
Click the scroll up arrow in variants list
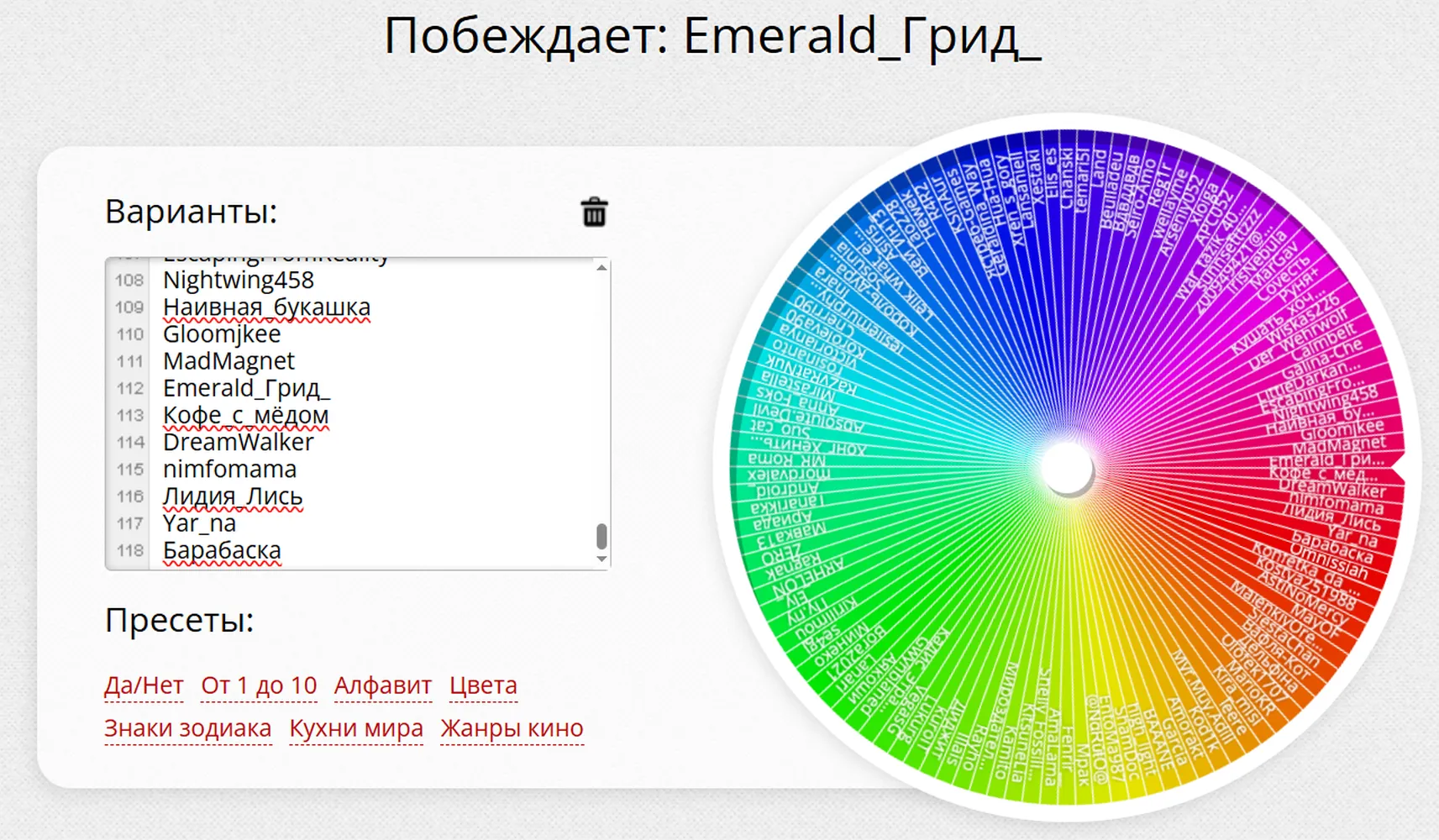coord(601,267)
